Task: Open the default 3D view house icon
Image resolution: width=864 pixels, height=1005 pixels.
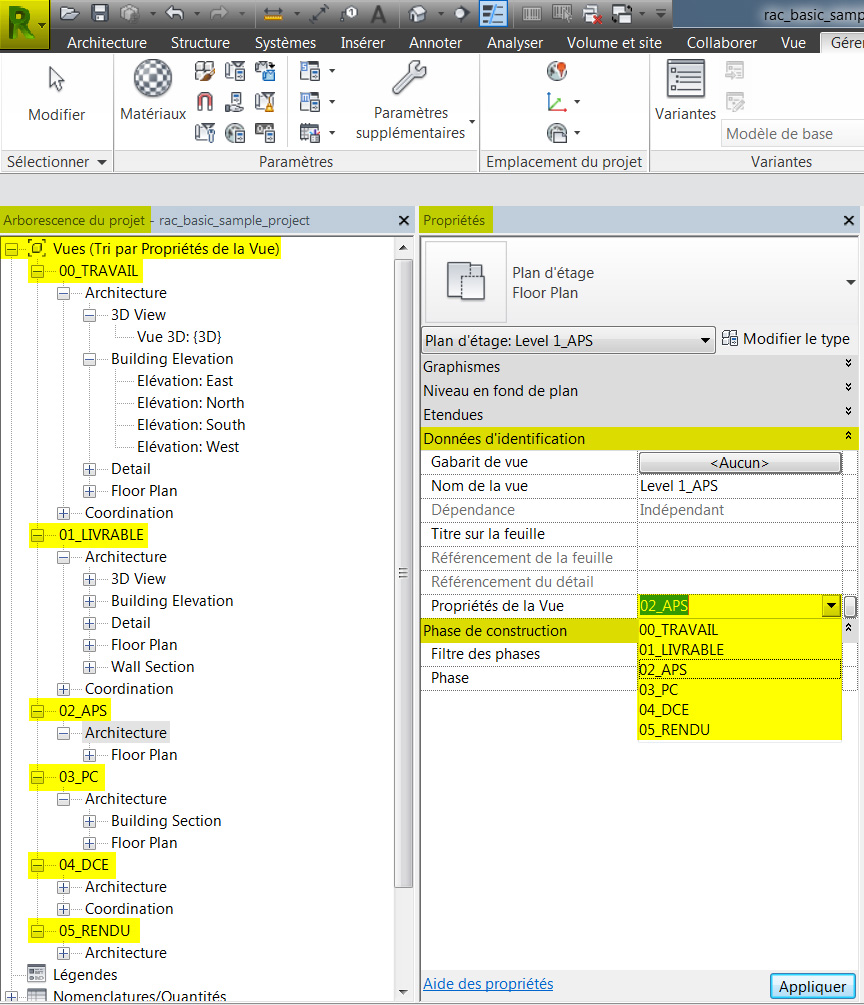Action: (416, 13)
